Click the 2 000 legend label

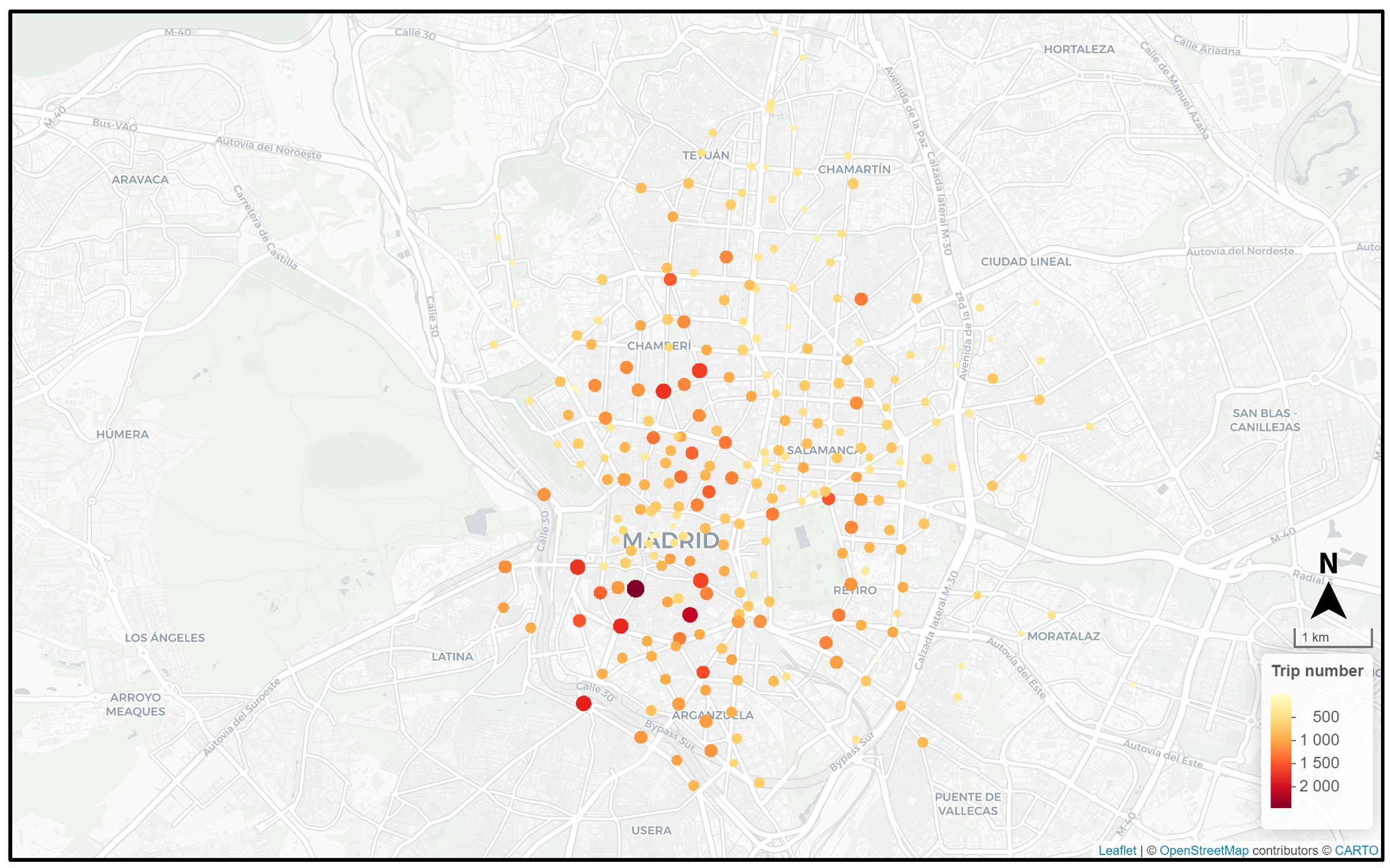click(x=1319, y=786)
